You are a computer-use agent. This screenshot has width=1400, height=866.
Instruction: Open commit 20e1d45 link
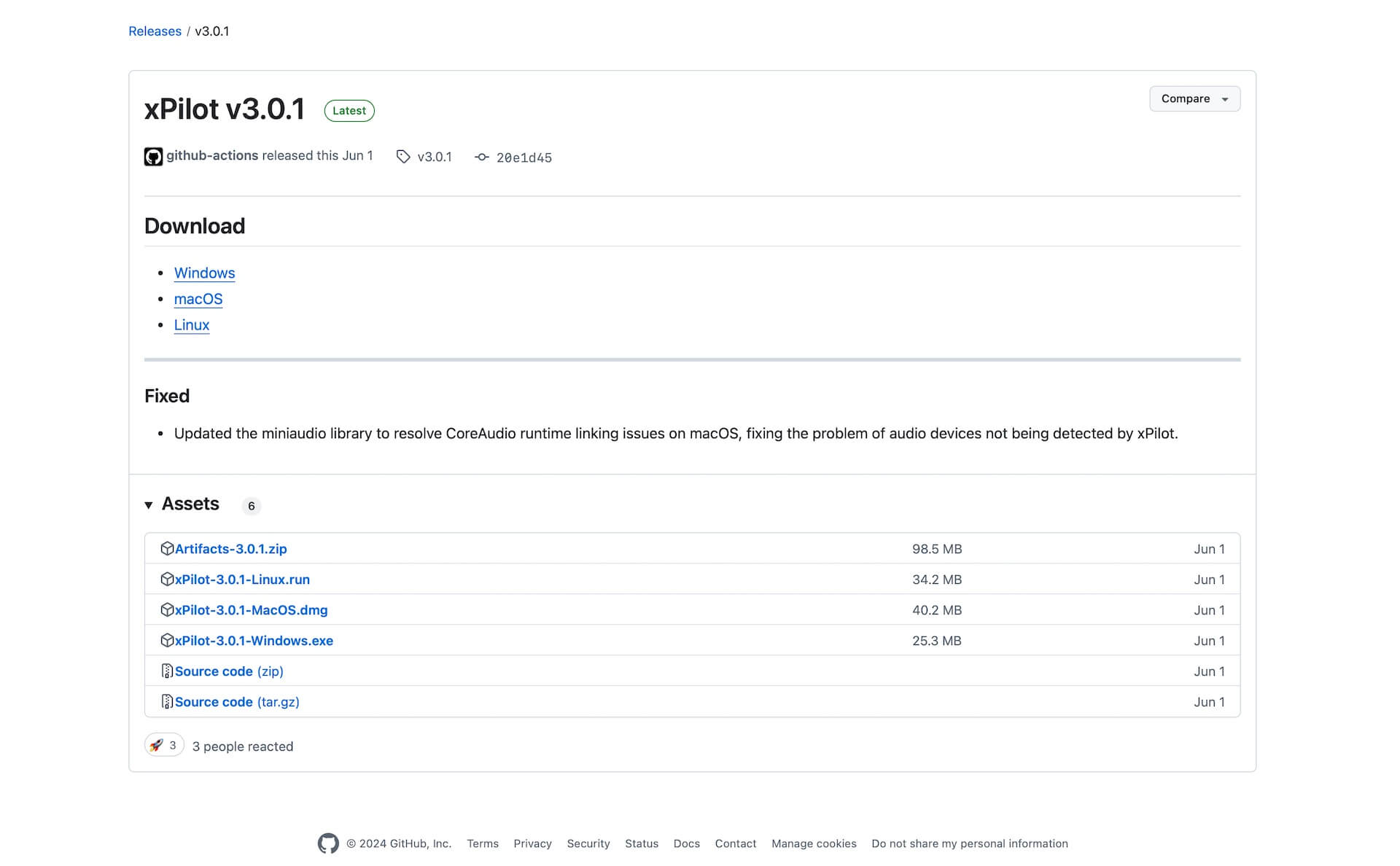(524, 157)
